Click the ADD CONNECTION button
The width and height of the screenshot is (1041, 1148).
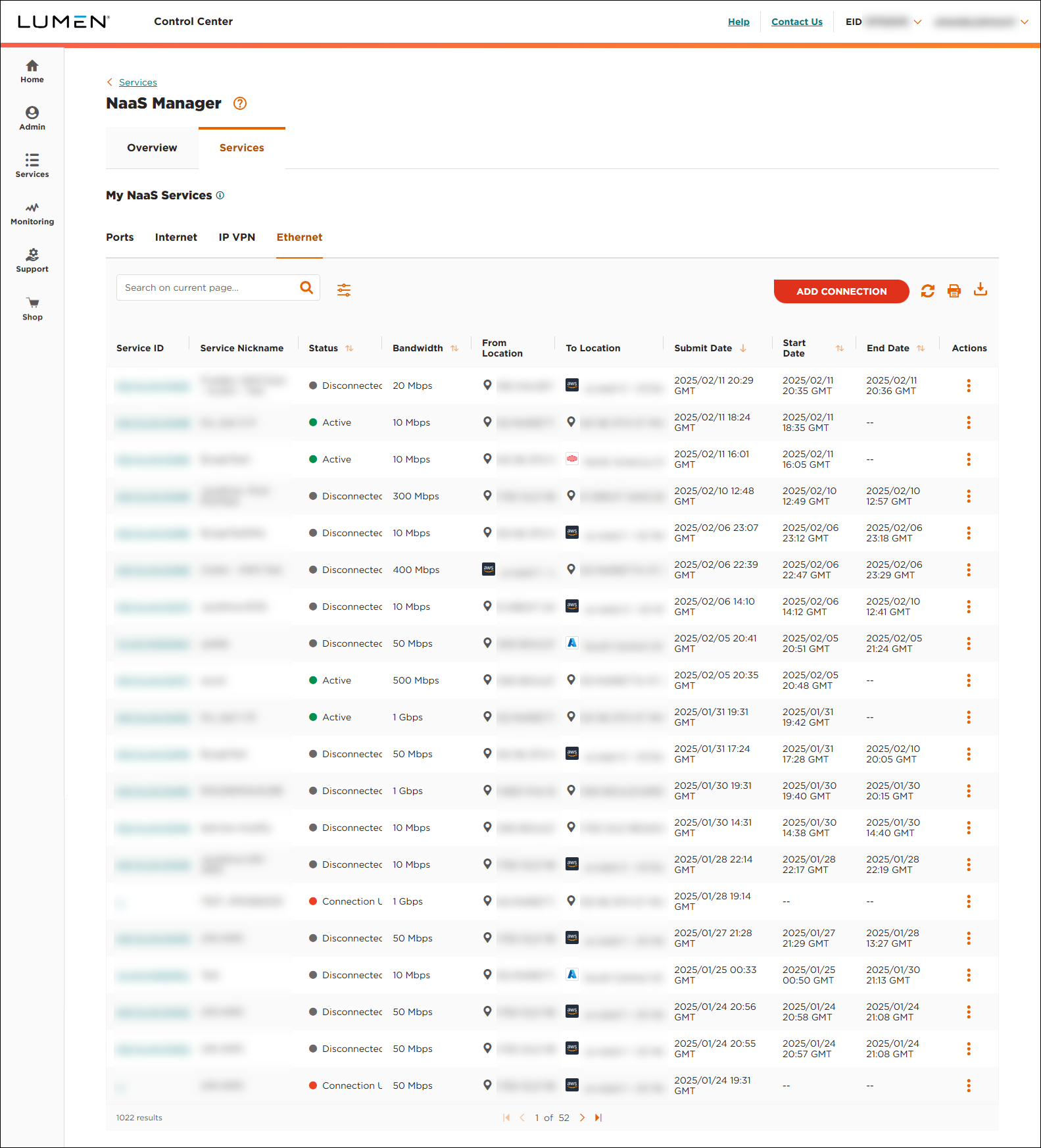click(841, 291)
